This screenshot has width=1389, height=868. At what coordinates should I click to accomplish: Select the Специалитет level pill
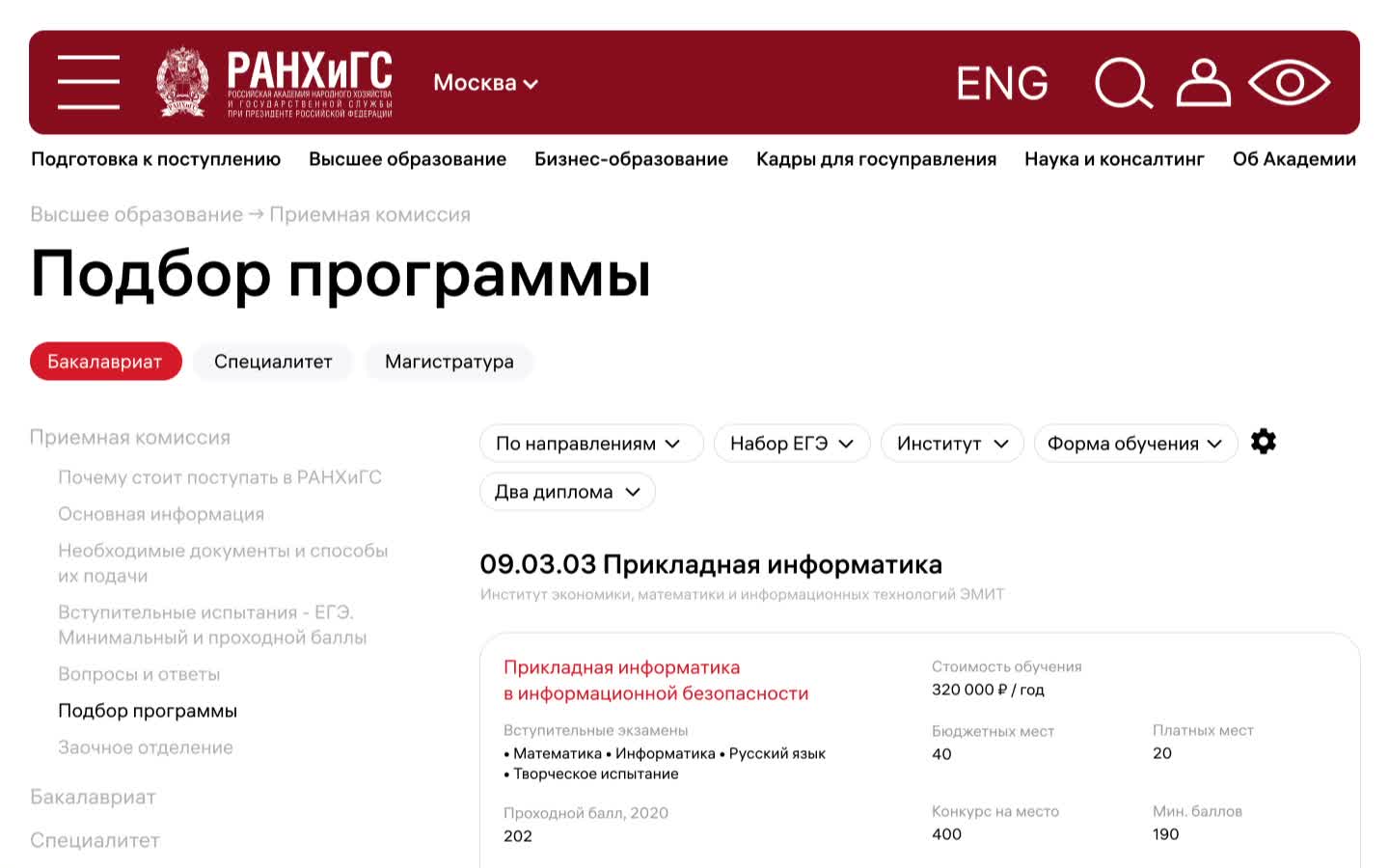(273, 362)
